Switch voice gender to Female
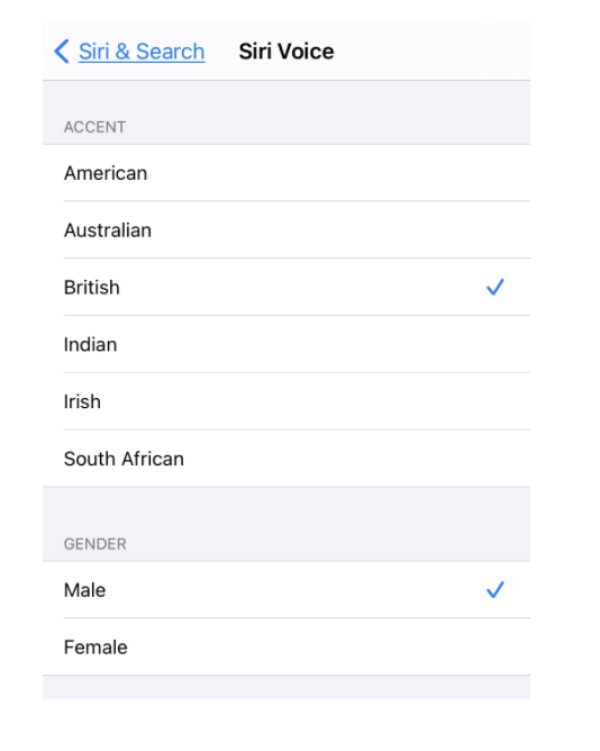 [286, 647]
